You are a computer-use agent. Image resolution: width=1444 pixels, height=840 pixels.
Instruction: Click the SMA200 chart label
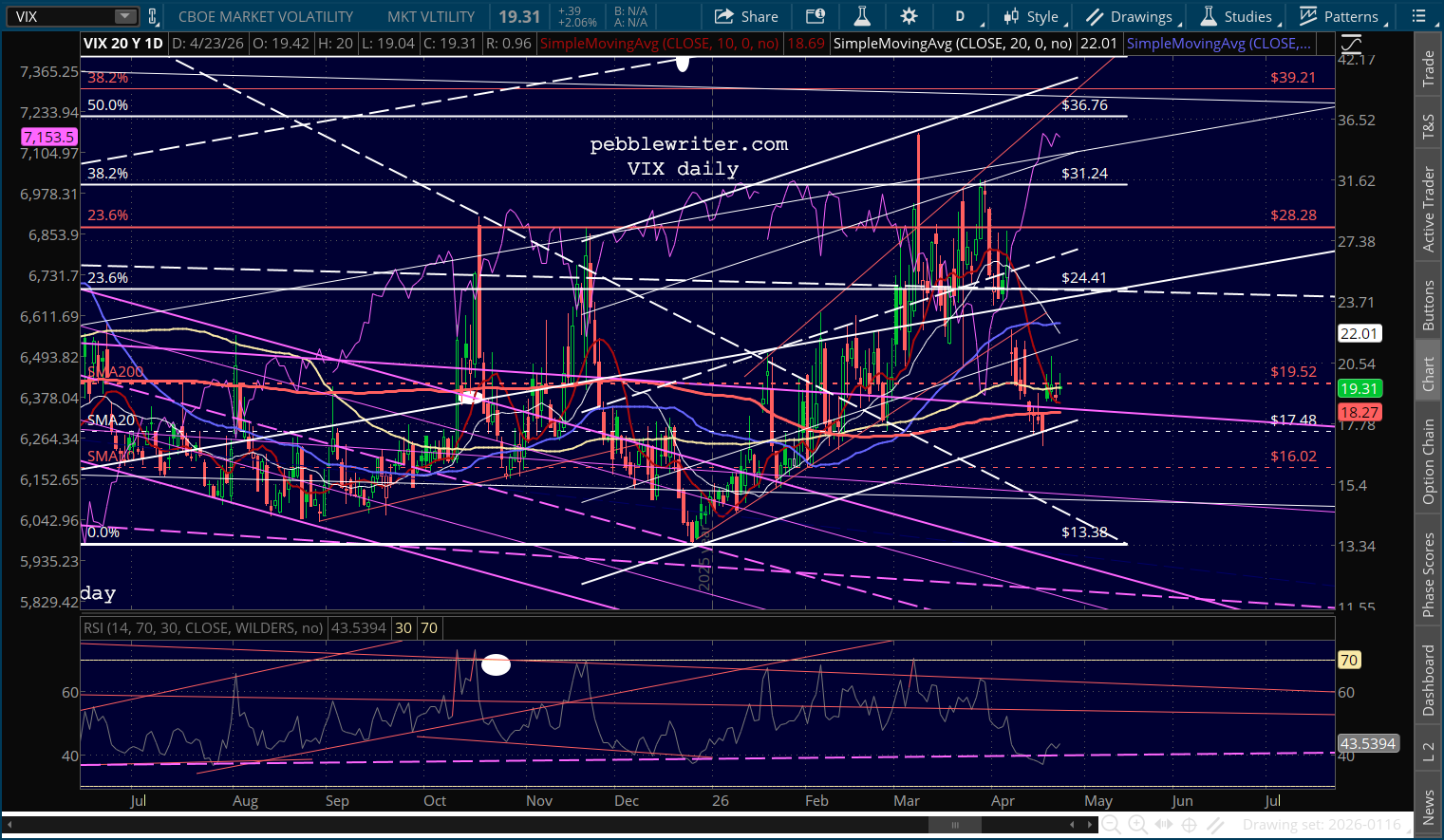tap(115, 372)
